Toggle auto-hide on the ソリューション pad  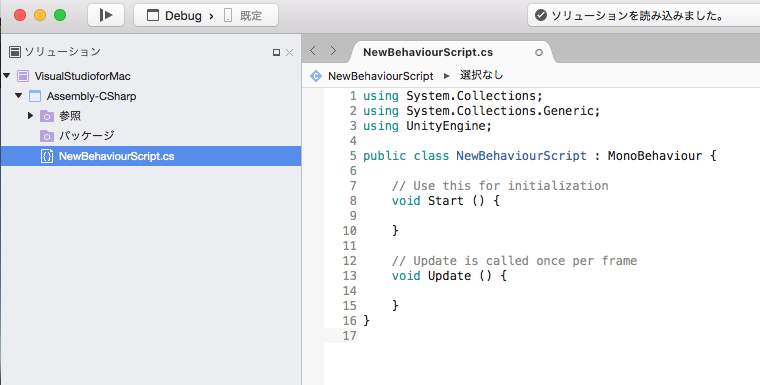(x=276, y=52)
